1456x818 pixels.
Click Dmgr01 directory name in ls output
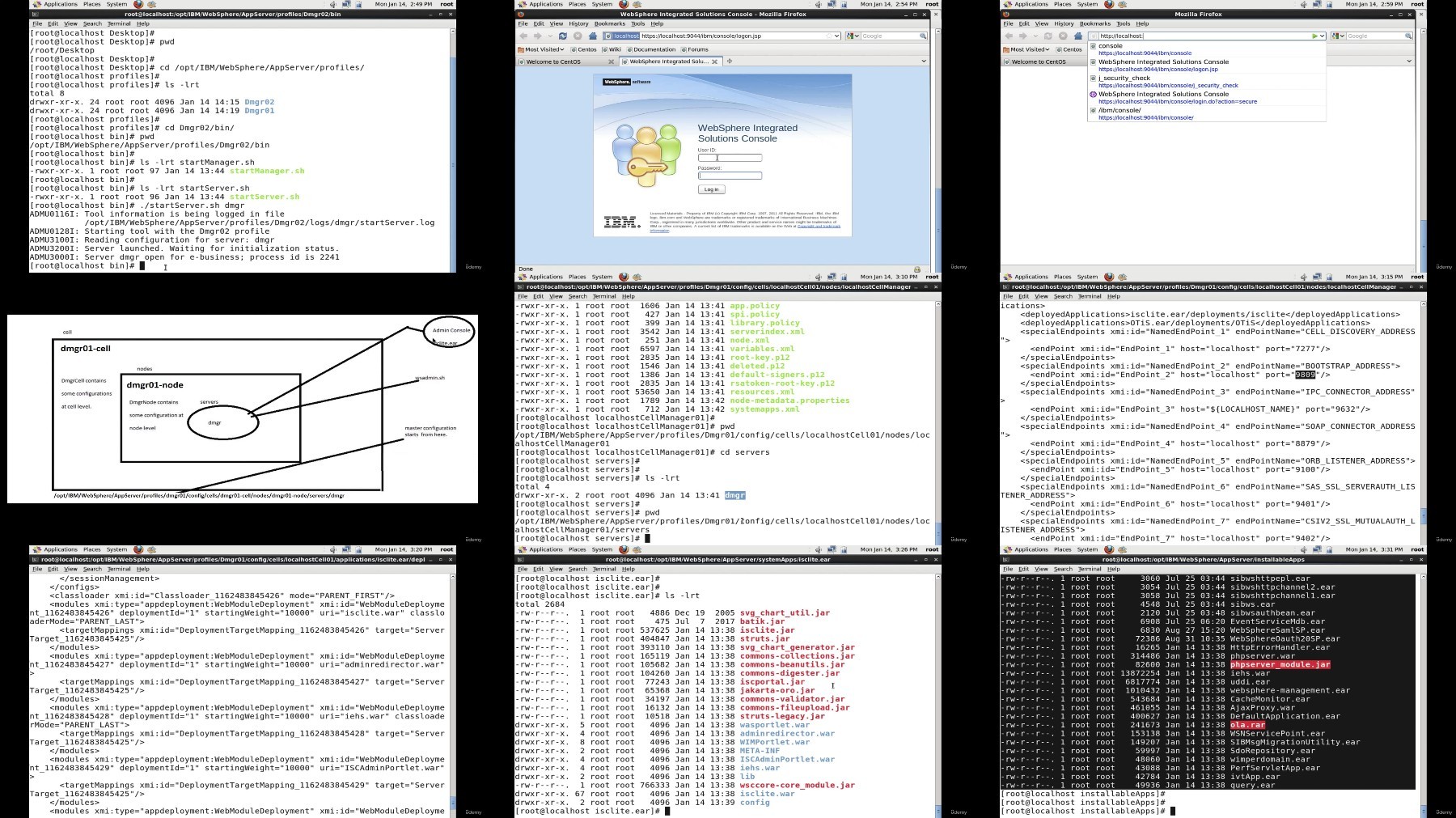click(x=259, y=111)
